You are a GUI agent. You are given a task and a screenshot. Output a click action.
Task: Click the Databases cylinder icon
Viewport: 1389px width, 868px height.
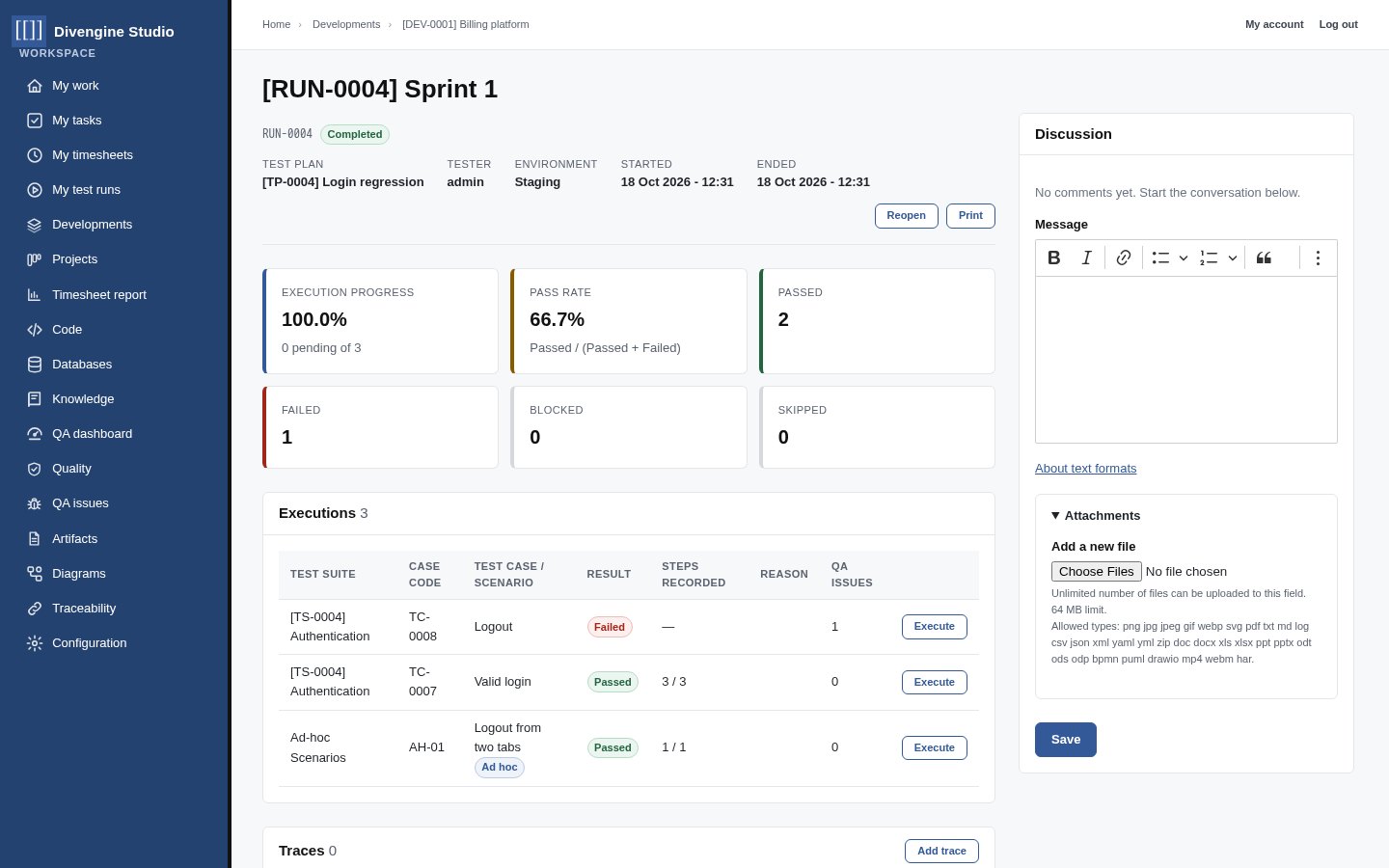35,365
